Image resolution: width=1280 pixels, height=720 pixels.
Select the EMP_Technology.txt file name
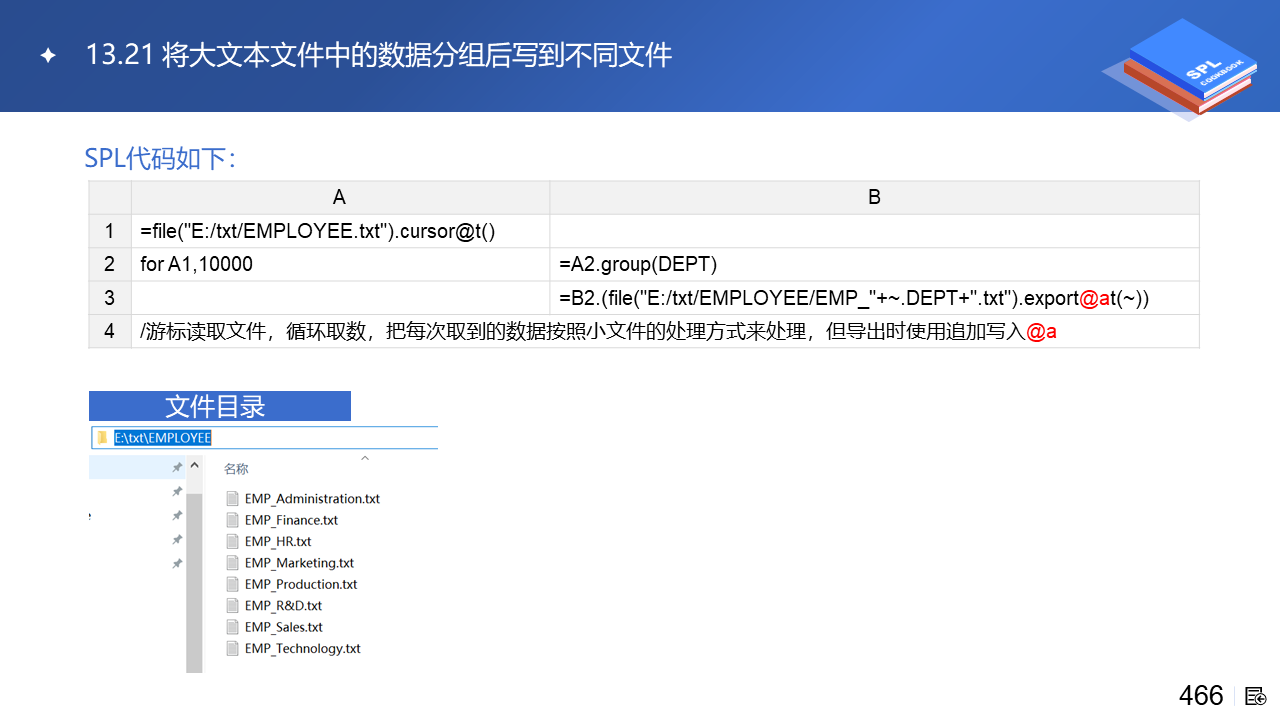tap(302, 648)
